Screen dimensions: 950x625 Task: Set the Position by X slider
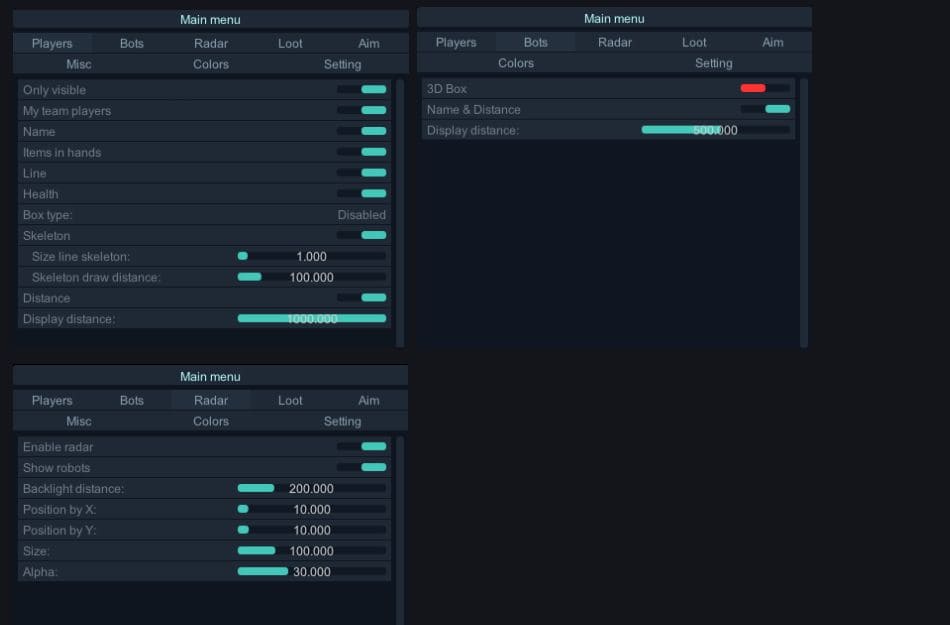[311, 510]
